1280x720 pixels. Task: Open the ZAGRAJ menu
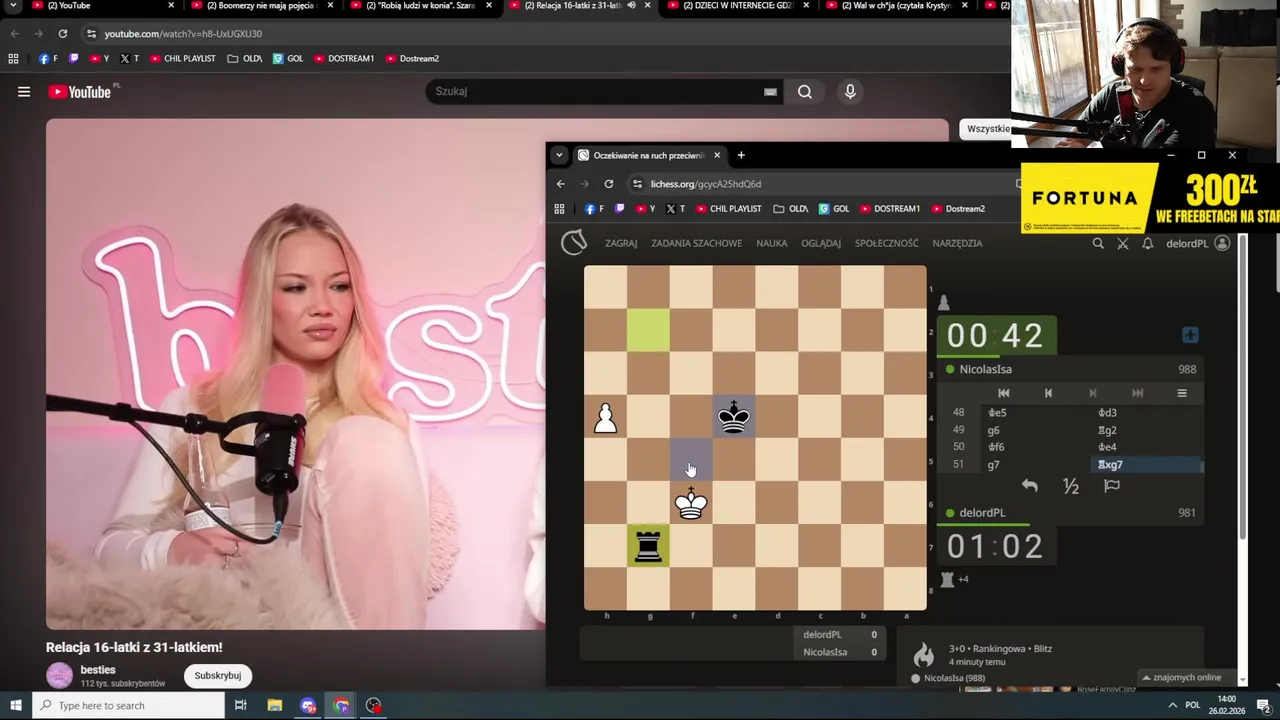pyautogui.click(x=621, y=243)
